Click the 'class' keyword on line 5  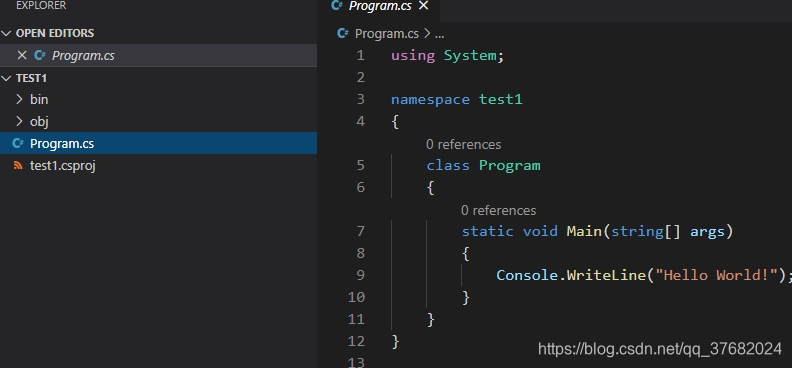448,166
